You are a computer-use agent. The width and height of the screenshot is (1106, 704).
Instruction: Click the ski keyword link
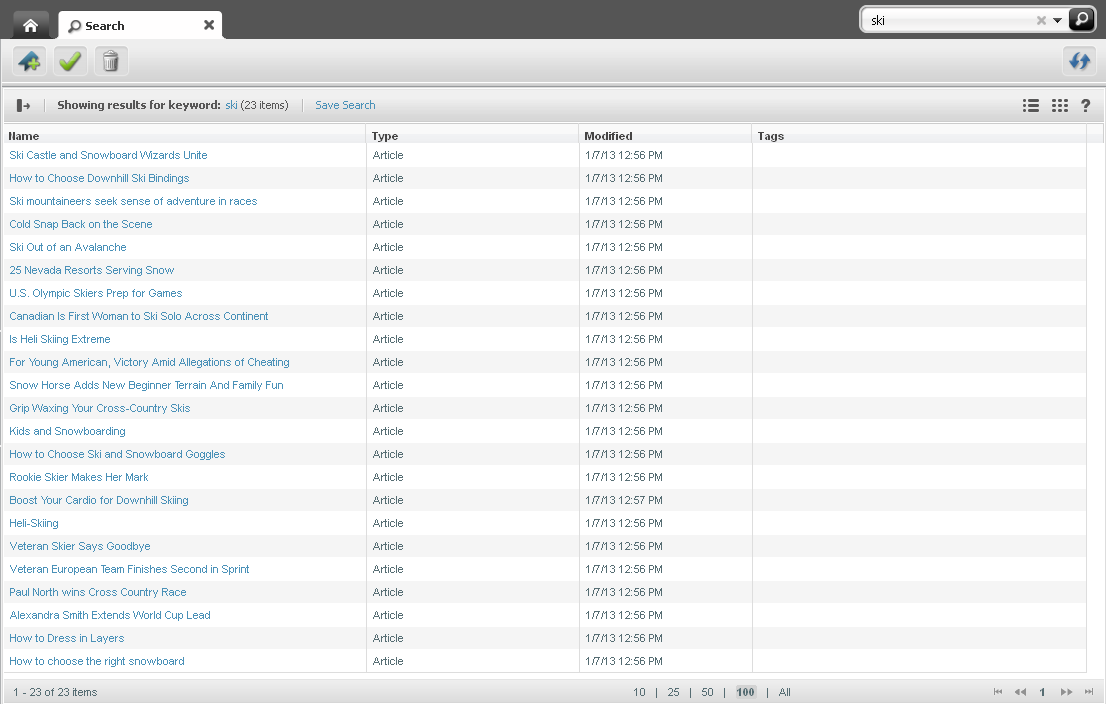(x=231, y=105)
